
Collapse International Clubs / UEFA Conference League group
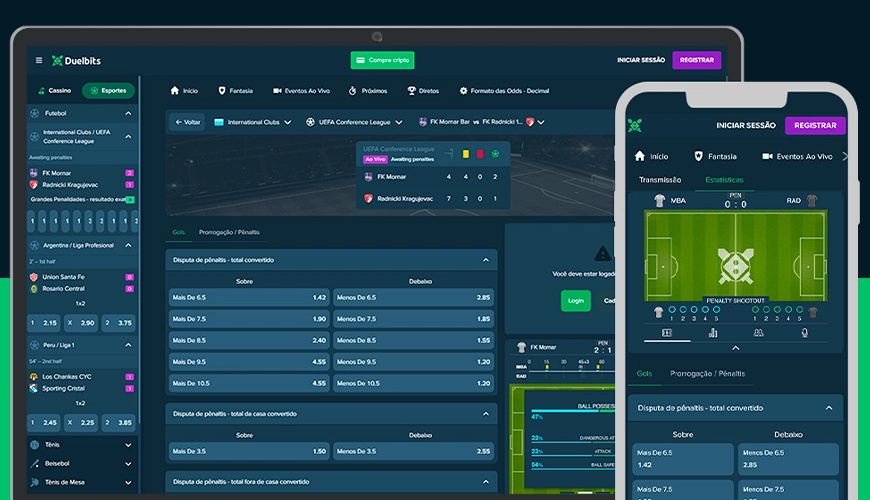tap(128, 137)
